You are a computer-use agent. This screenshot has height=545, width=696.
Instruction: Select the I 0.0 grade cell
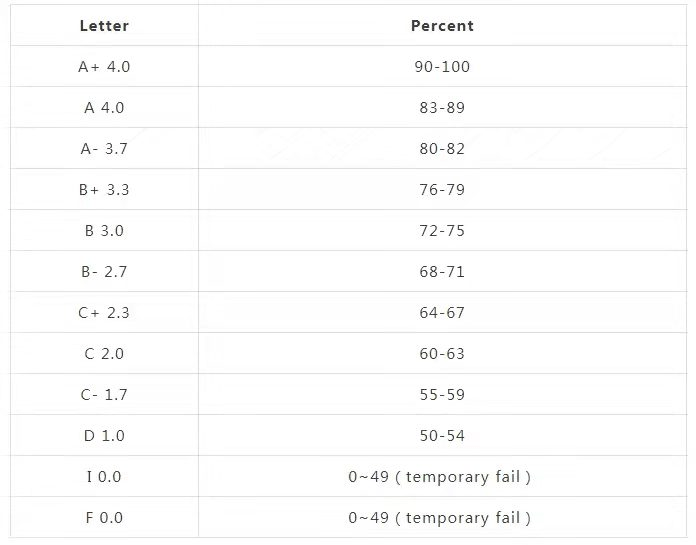coord(104,477)
